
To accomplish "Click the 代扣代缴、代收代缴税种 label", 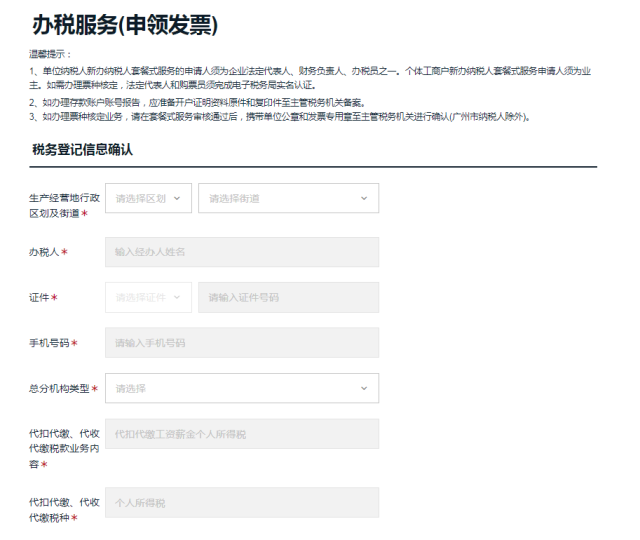I will 64,510.
